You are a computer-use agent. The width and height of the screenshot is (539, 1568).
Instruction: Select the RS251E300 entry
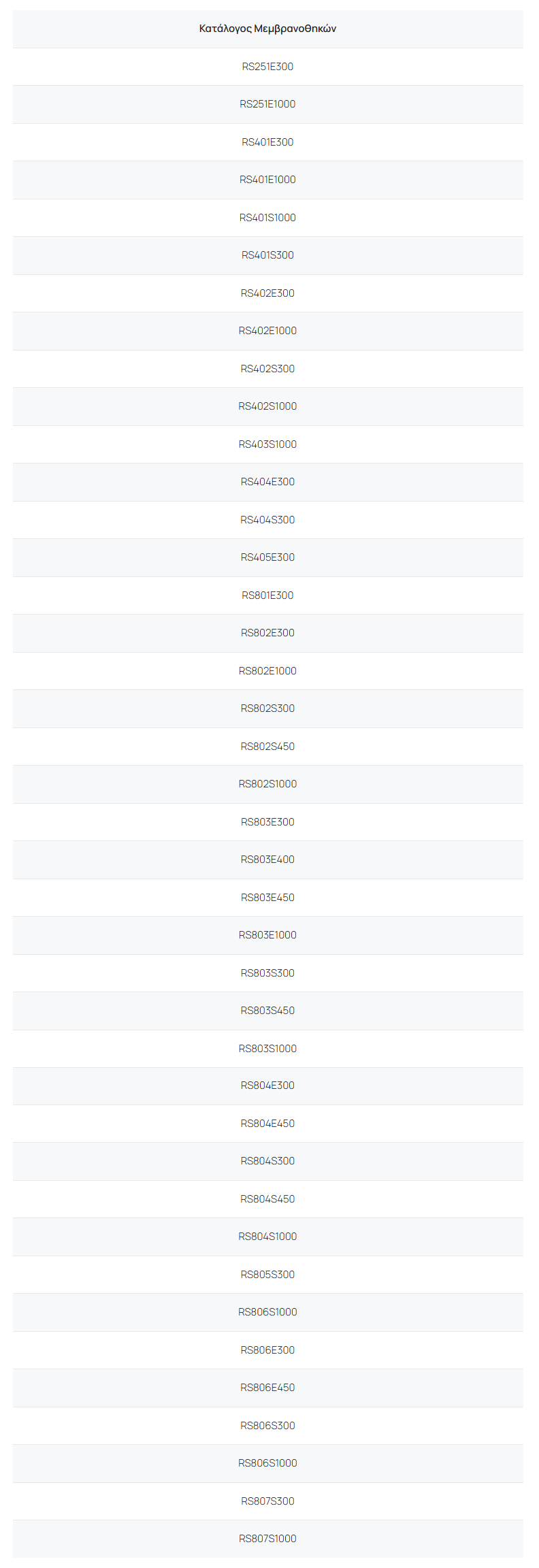pos(267,67)
